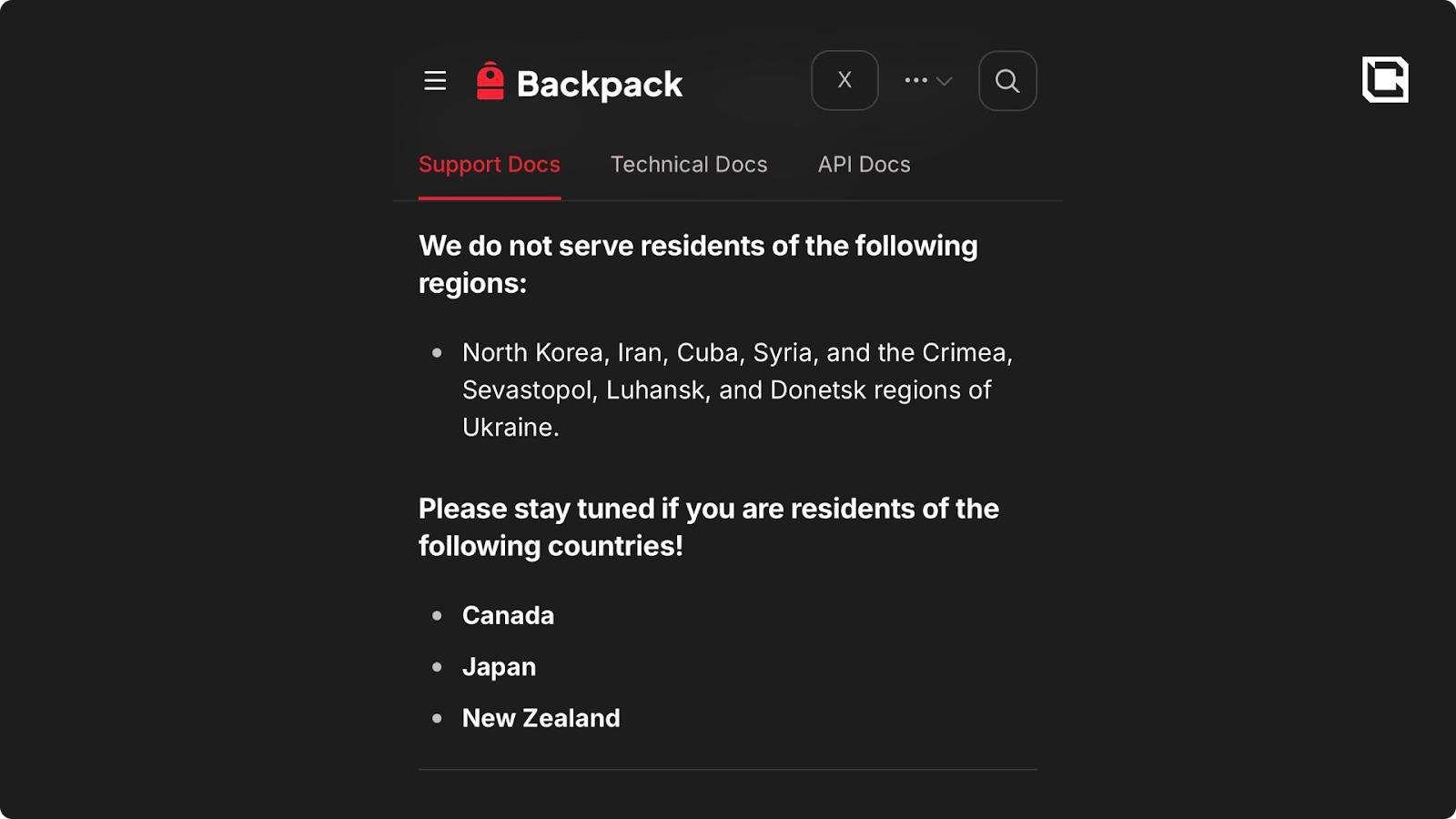Click the bullet point before New Zealand
The width and height of the screenshot is (1456, 819).
tap(437, 719)
